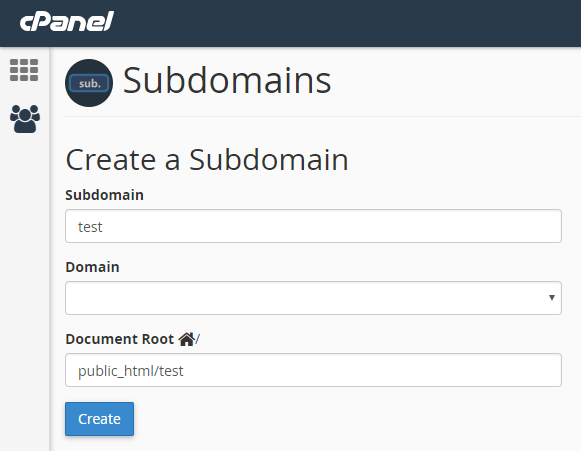Click the Subdomains page title

click(227, 80)
